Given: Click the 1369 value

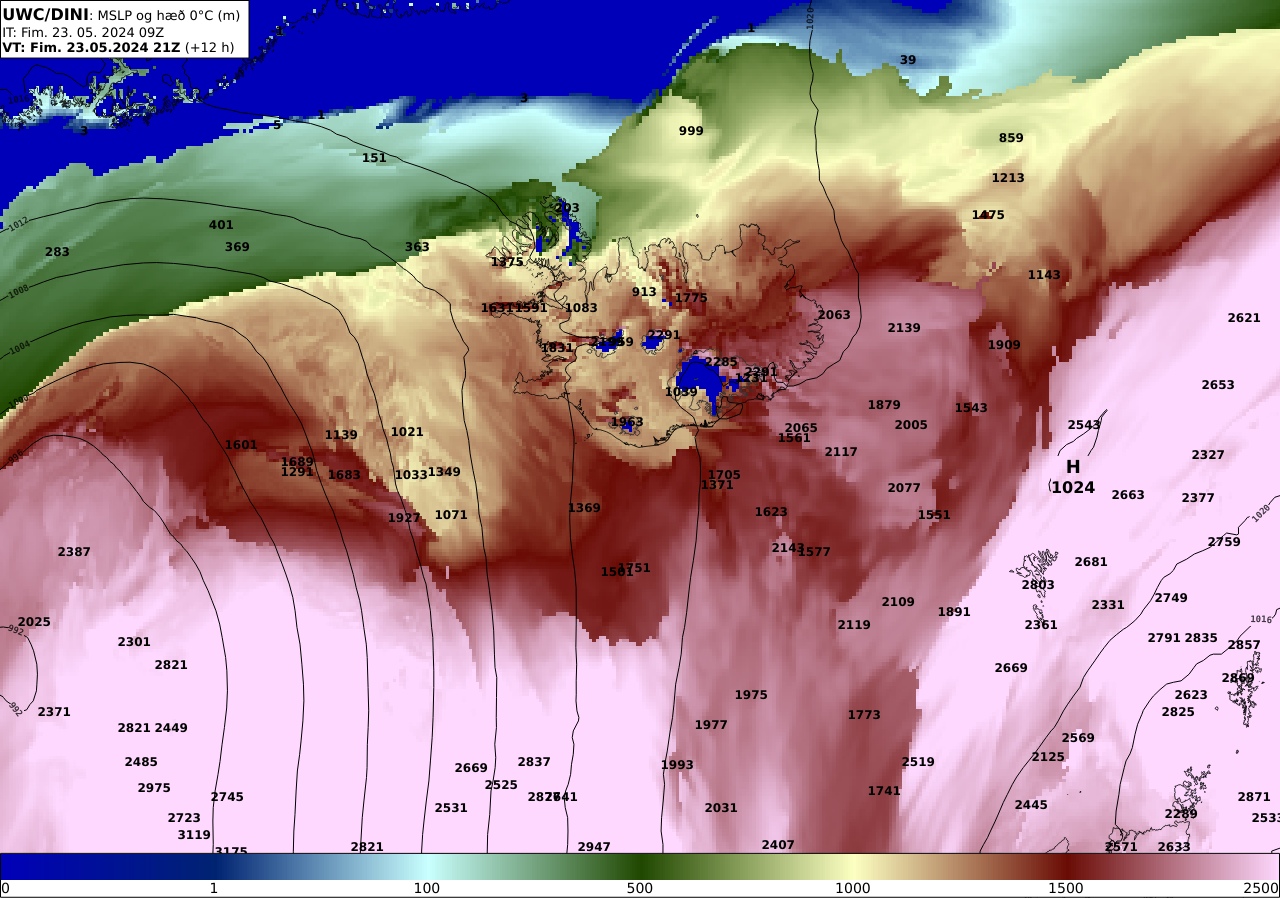Looking at the screenshot, I should point(584,508).
